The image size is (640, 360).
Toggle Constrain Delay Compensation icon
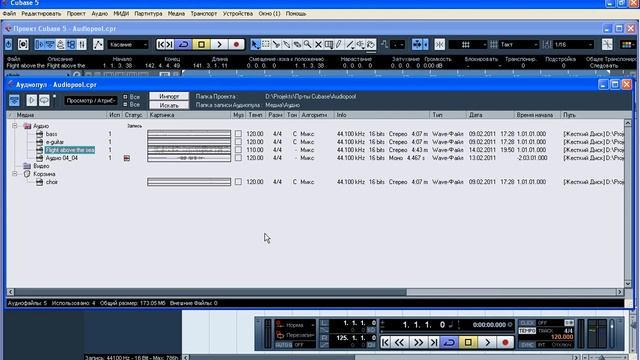click(23, 44)
